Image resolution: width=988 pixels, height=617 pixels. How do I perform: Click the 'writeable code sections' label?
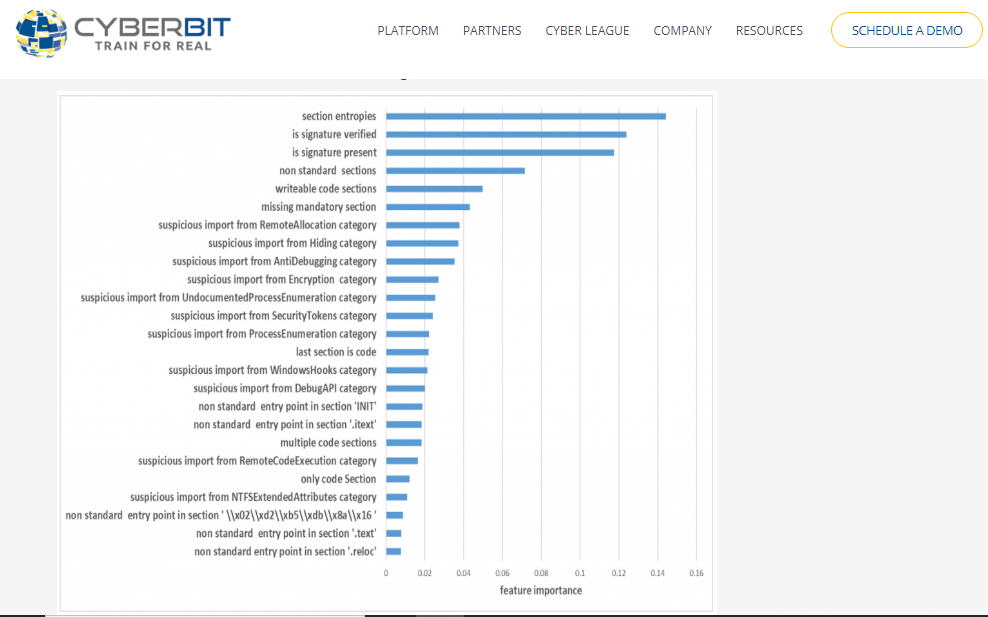pyautogui.click(x=326, y=189)
